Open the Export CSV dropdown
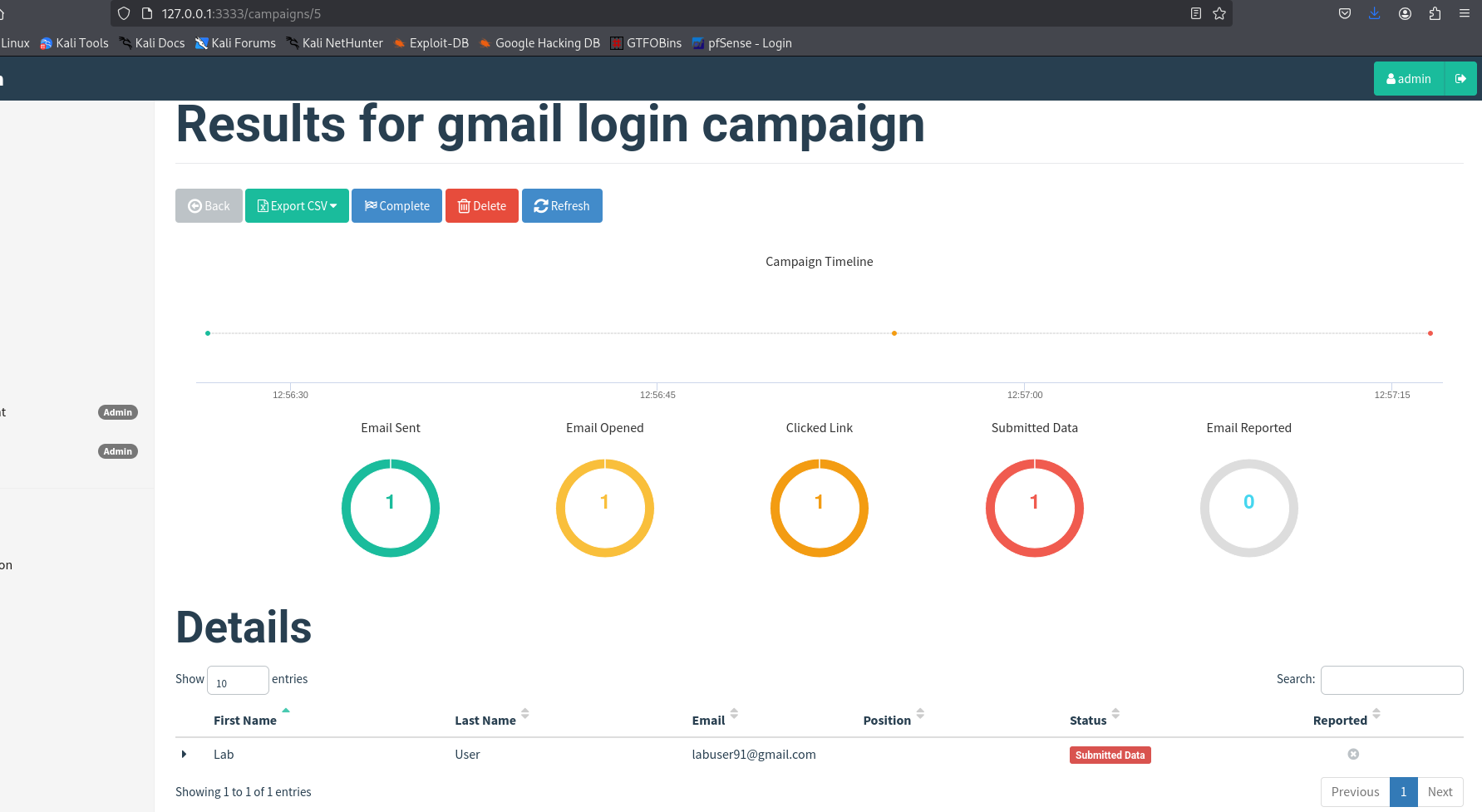 point(297,205)
